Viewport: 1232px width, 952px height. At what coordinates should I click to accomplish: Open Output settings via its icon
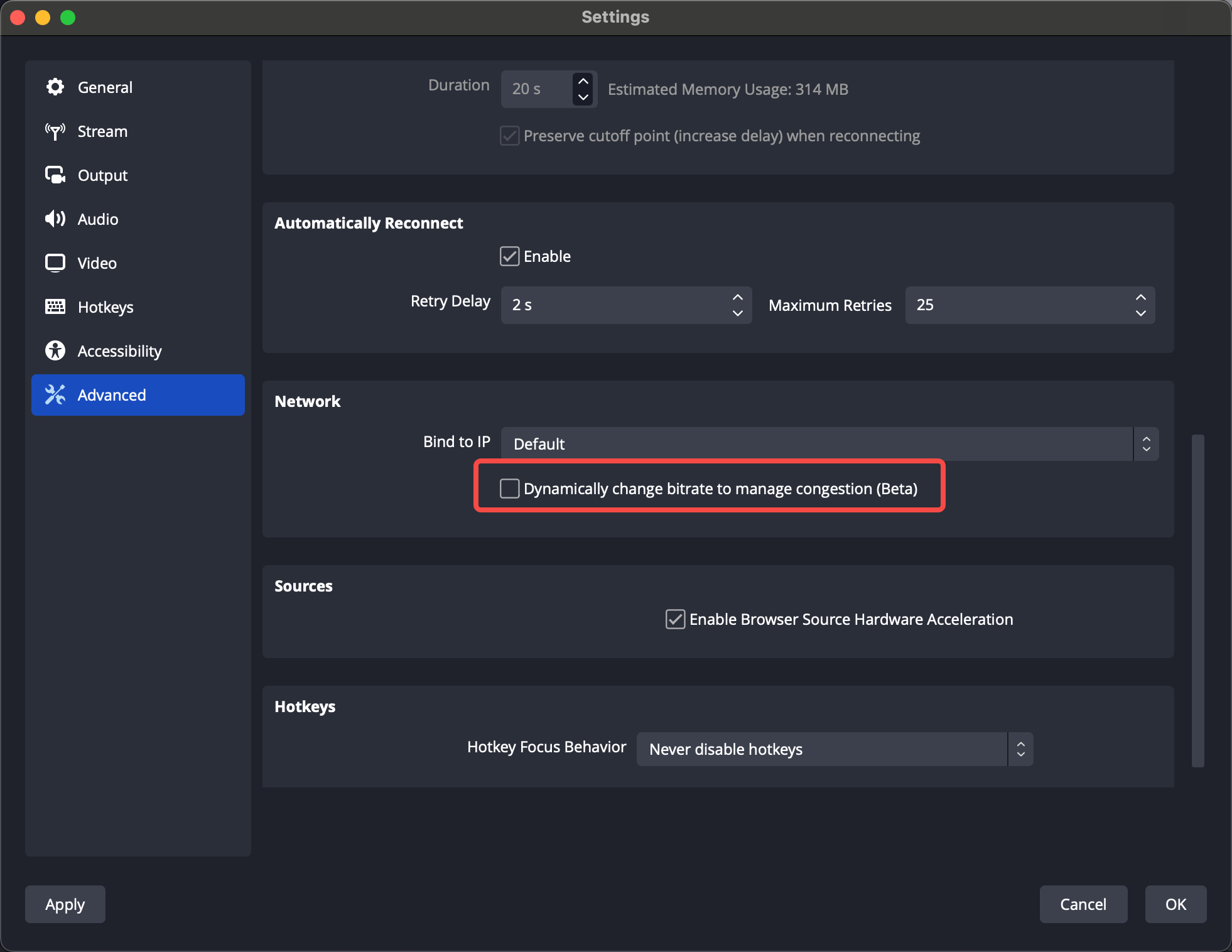pos(55,175)
